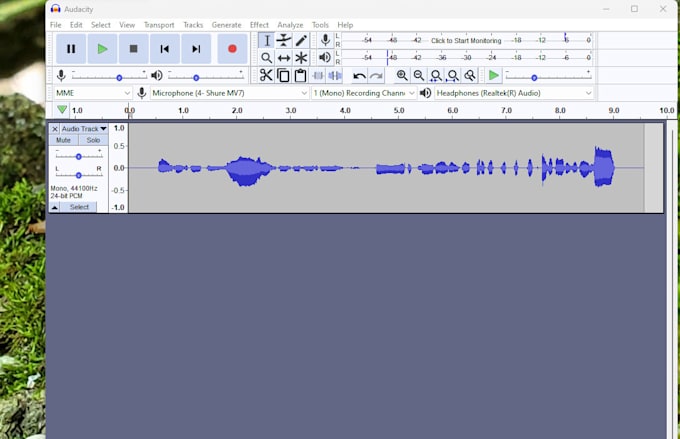
Task: Undo the last action
Action: click(359, 76)
